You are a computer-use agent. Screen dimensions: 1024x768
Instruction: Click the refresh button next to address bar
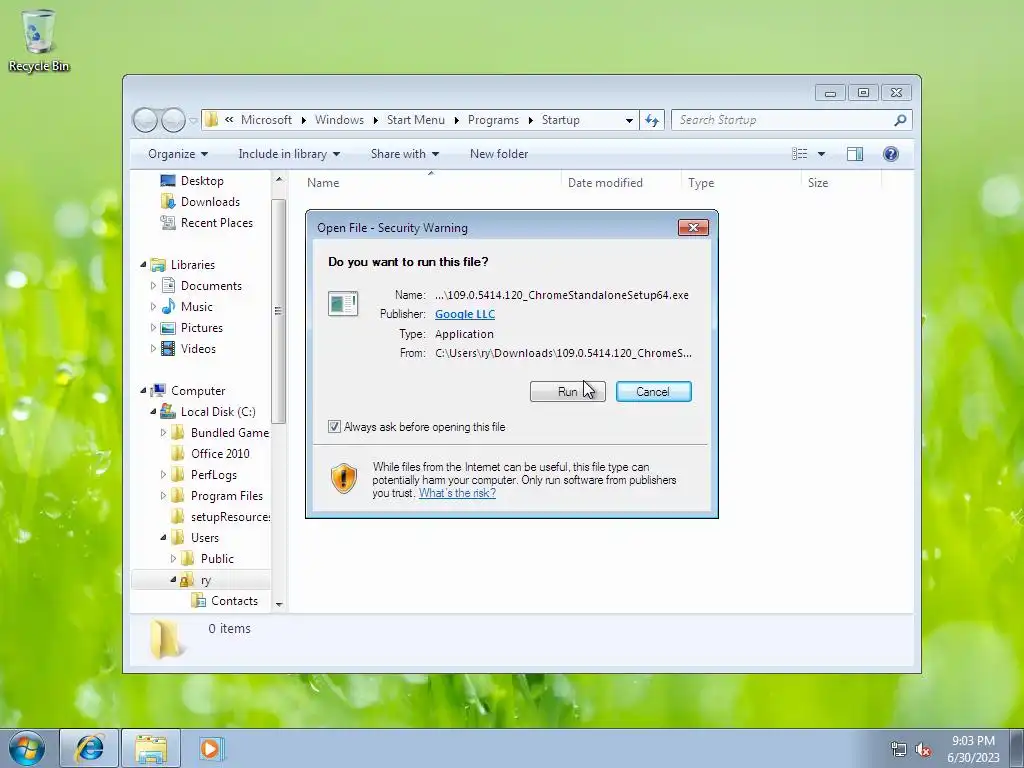(x=652, y=120)
